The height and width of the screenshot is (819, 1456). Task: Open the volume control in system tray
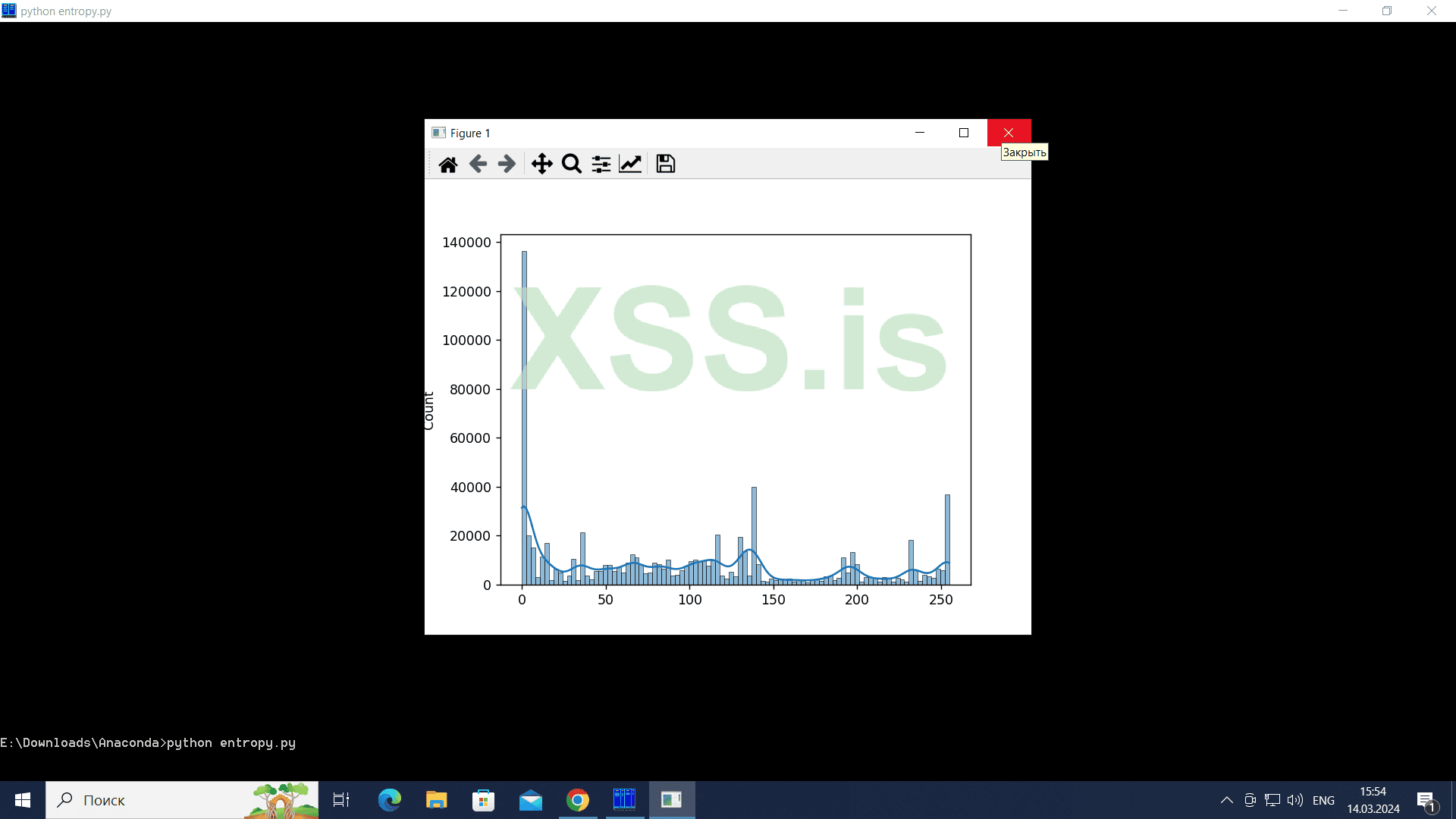pyautogui.click(x=1294, y=800)
